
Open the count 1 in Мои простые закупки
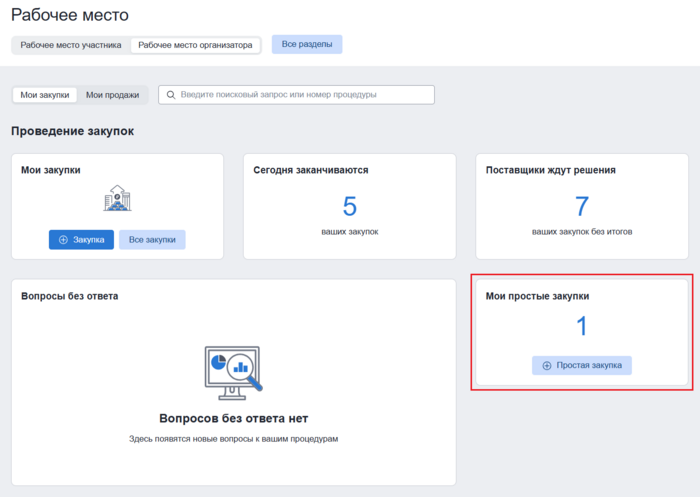tap(581, 327)
